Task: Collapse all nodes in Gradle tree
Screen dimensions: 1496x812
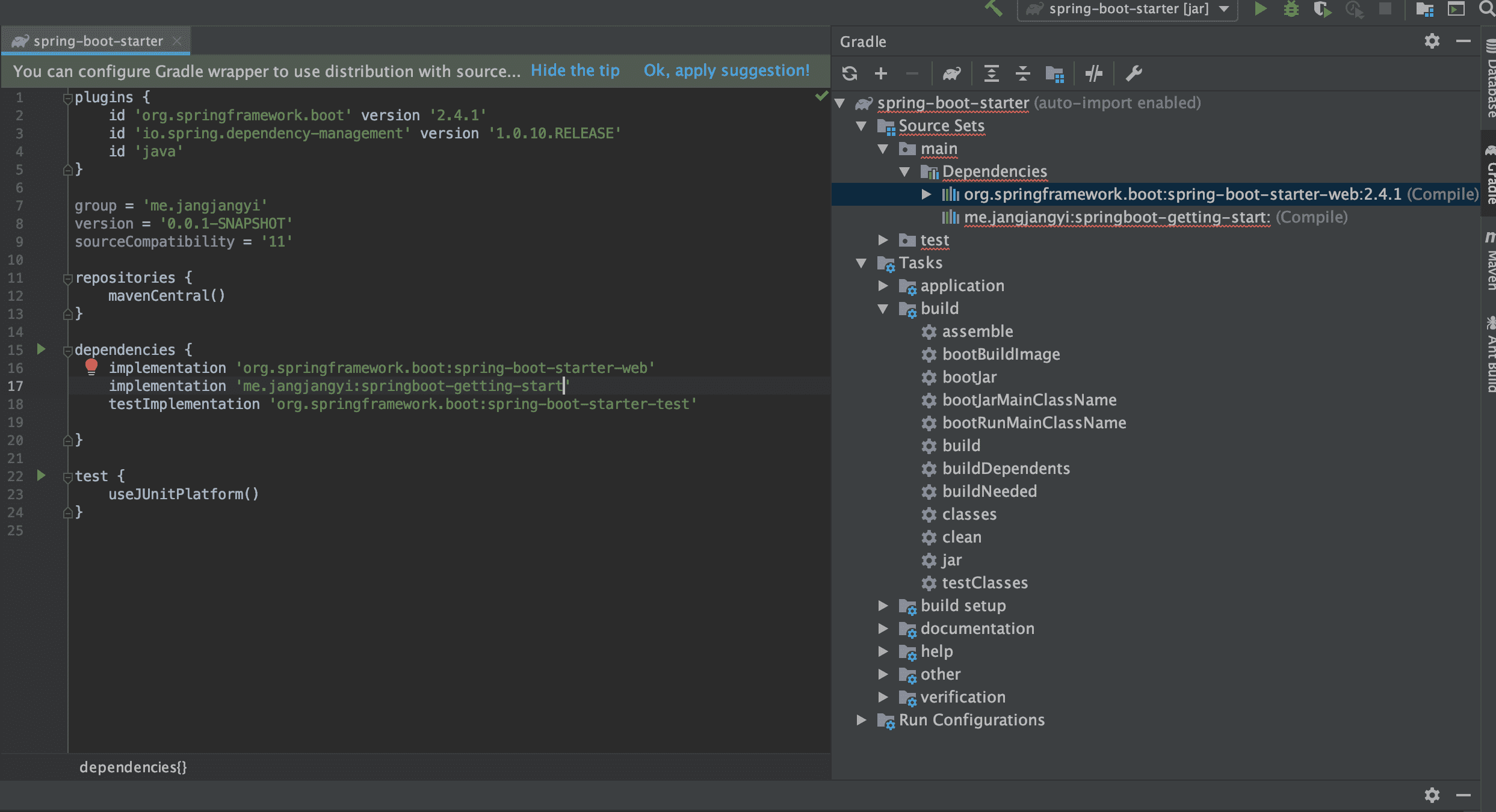Action: [x=1022, y=73]
